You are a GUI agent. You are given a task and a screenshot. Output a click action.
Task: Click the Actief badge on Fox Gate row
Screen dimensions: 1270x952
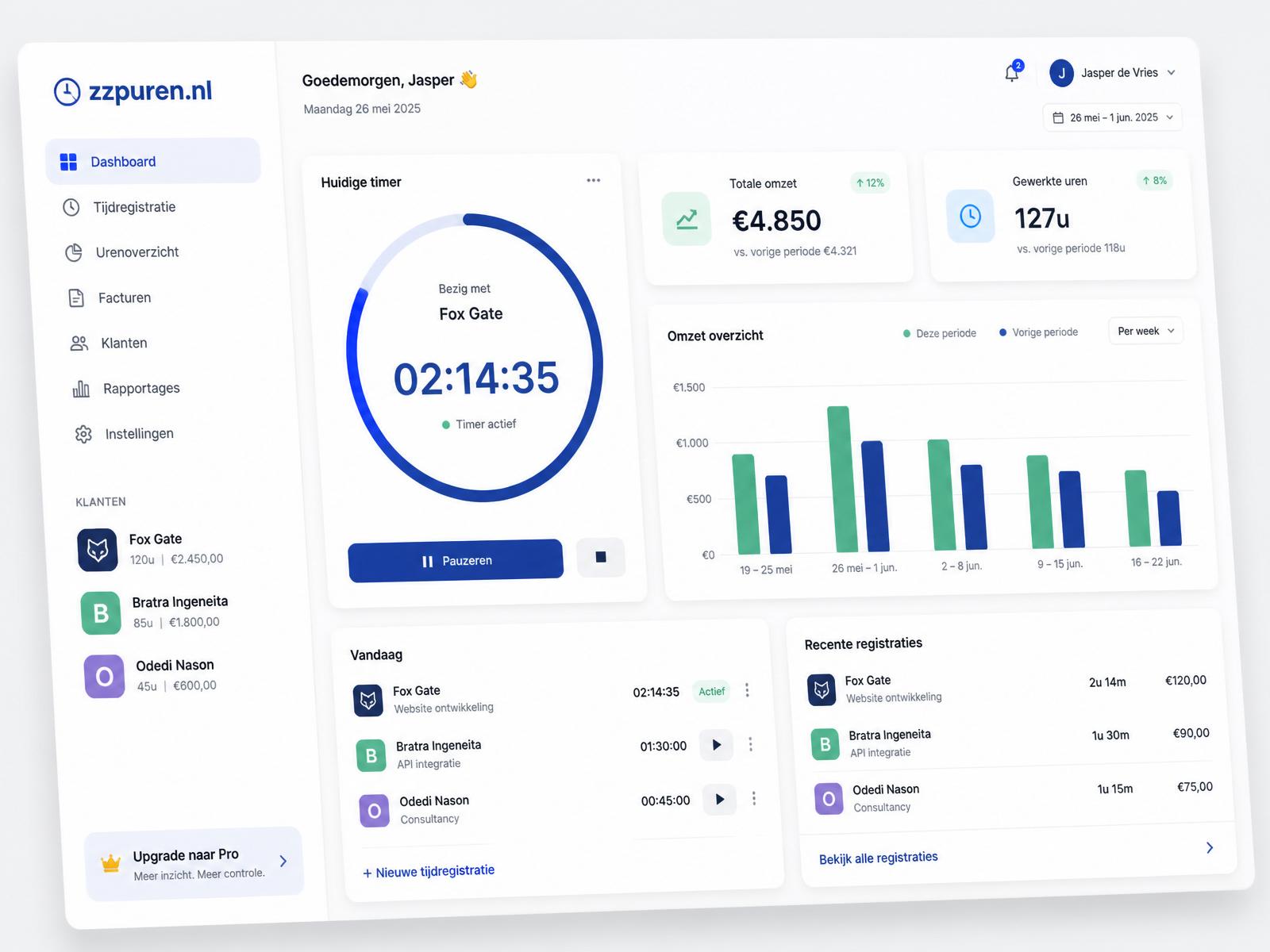click(x=712, y=691)
